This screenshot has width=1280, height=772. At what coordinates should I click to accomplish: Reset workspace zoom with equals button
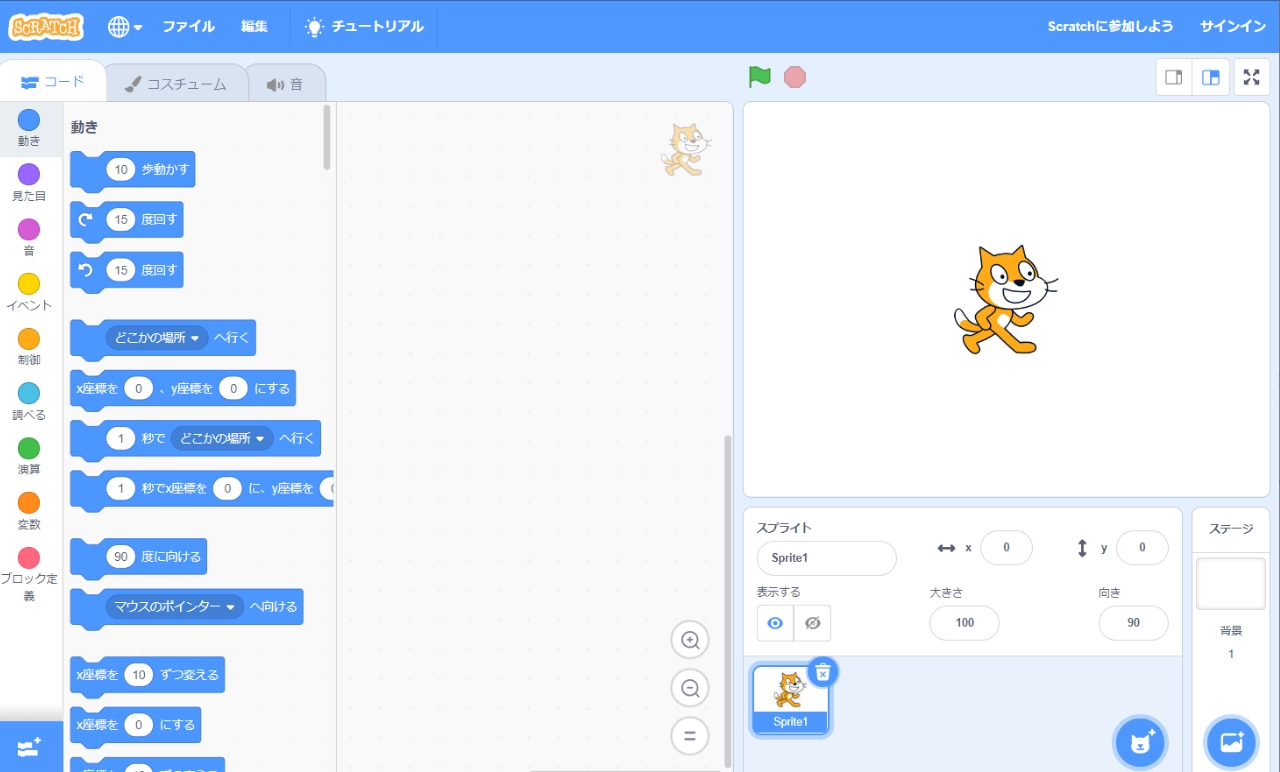(690, 737)
